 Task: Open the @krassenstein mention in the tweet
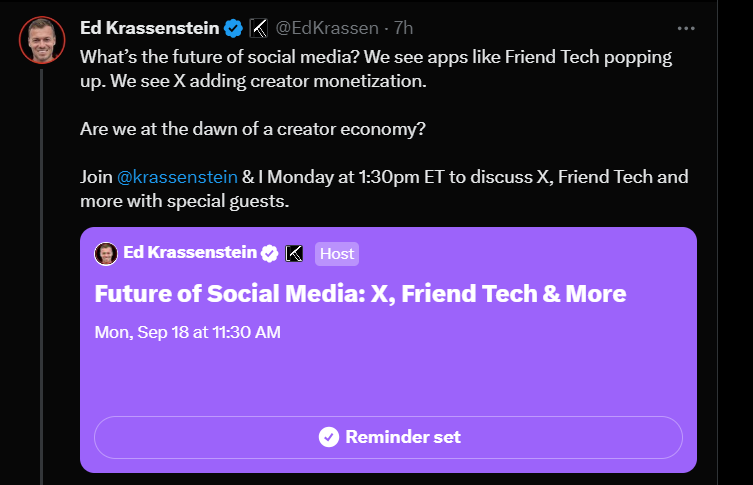click(x=178, y=177)
